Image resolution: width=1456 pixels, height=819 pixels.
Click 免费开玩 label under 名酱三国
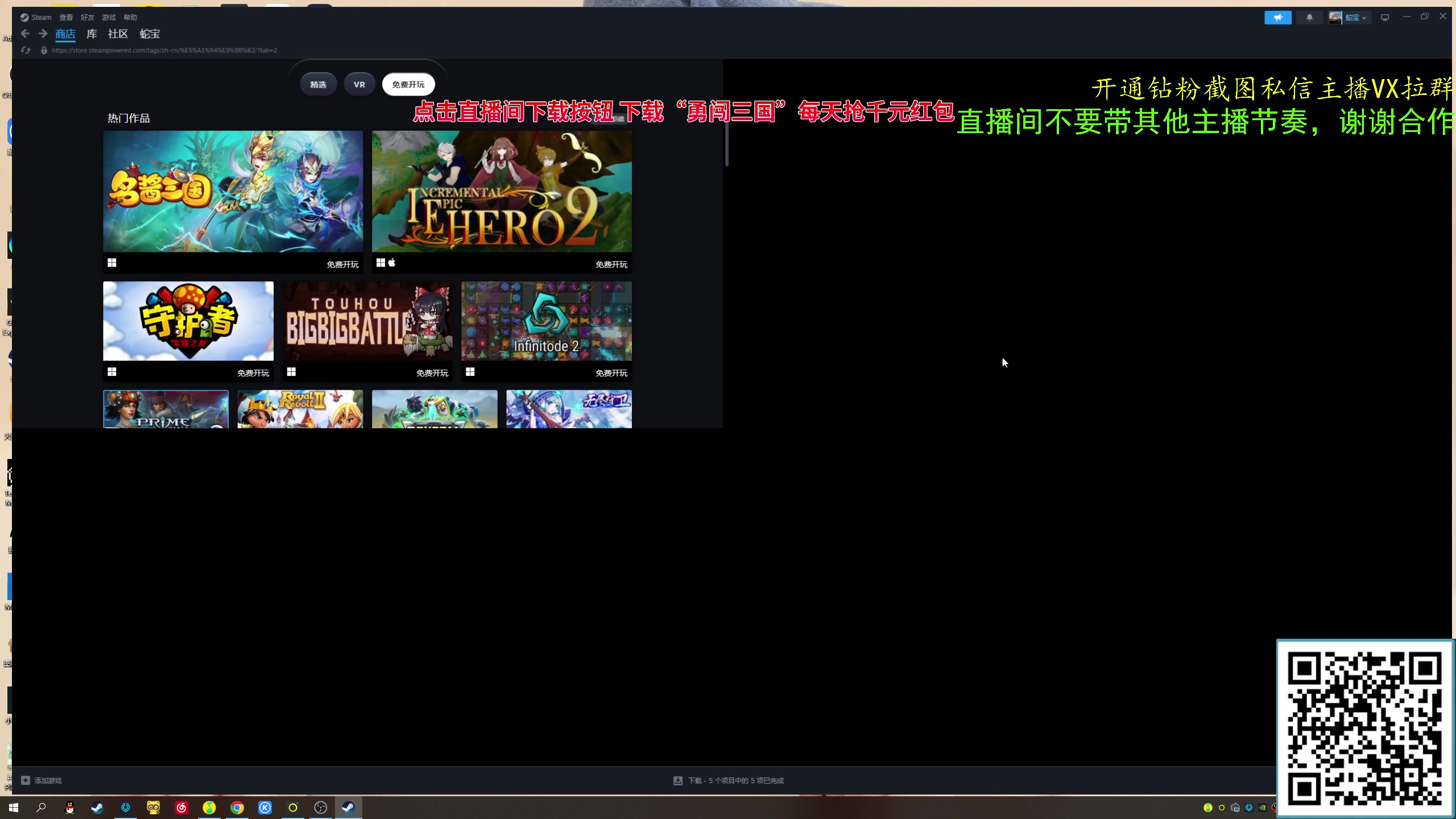[x=342, y=264]
